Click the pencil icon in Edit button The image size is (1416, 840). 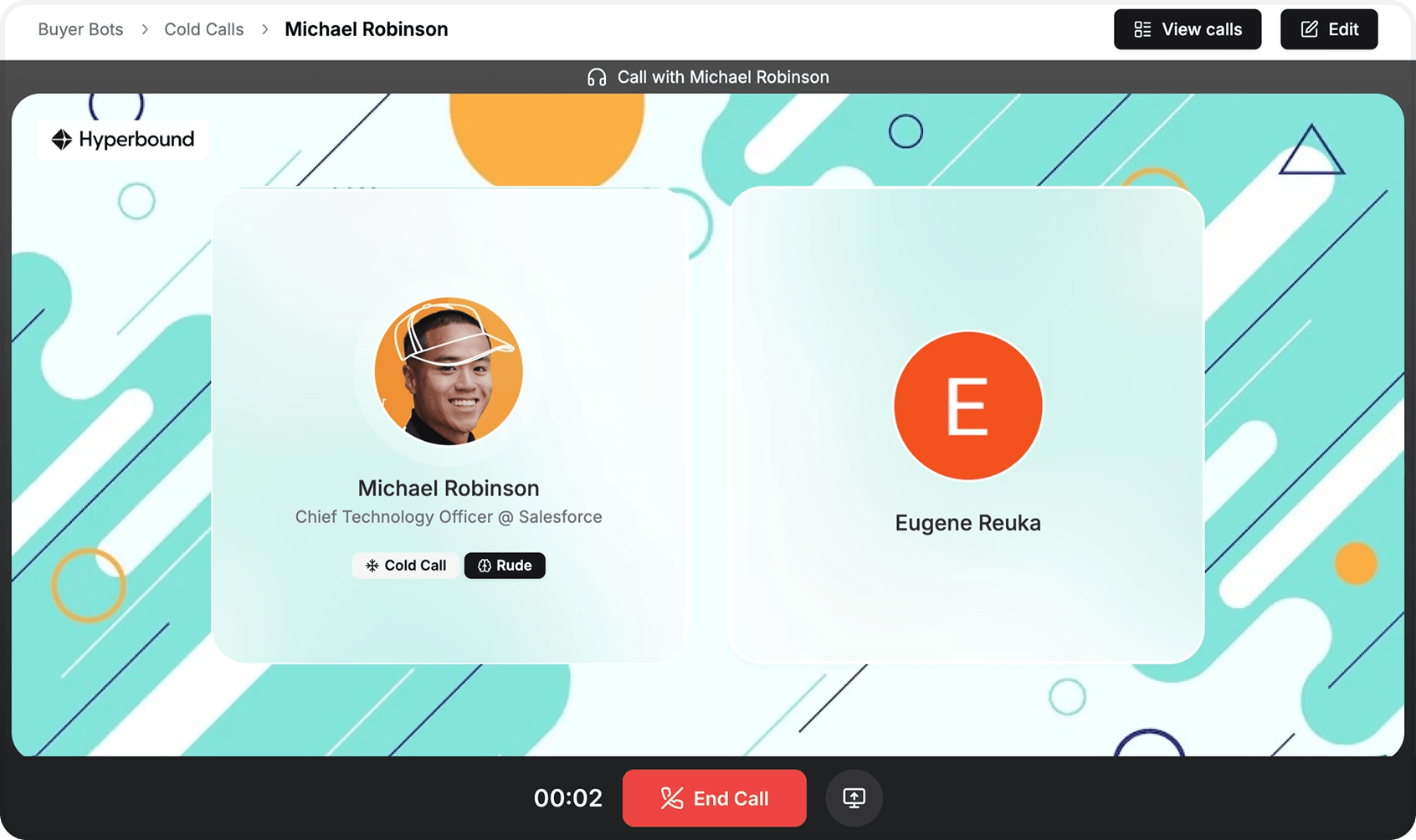(x=1309, y=29)
